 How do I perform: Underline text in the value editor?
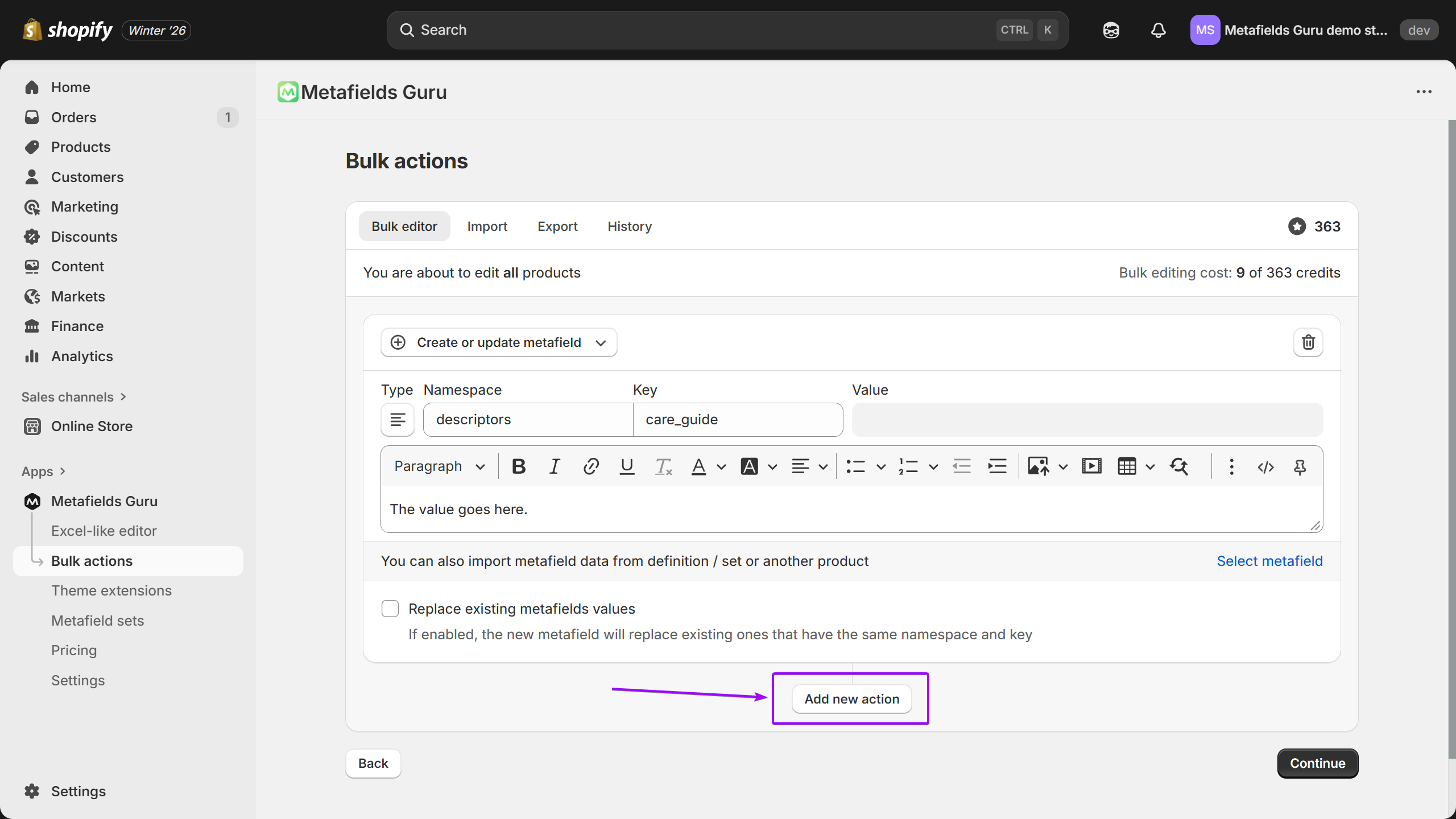click(626, 466)
